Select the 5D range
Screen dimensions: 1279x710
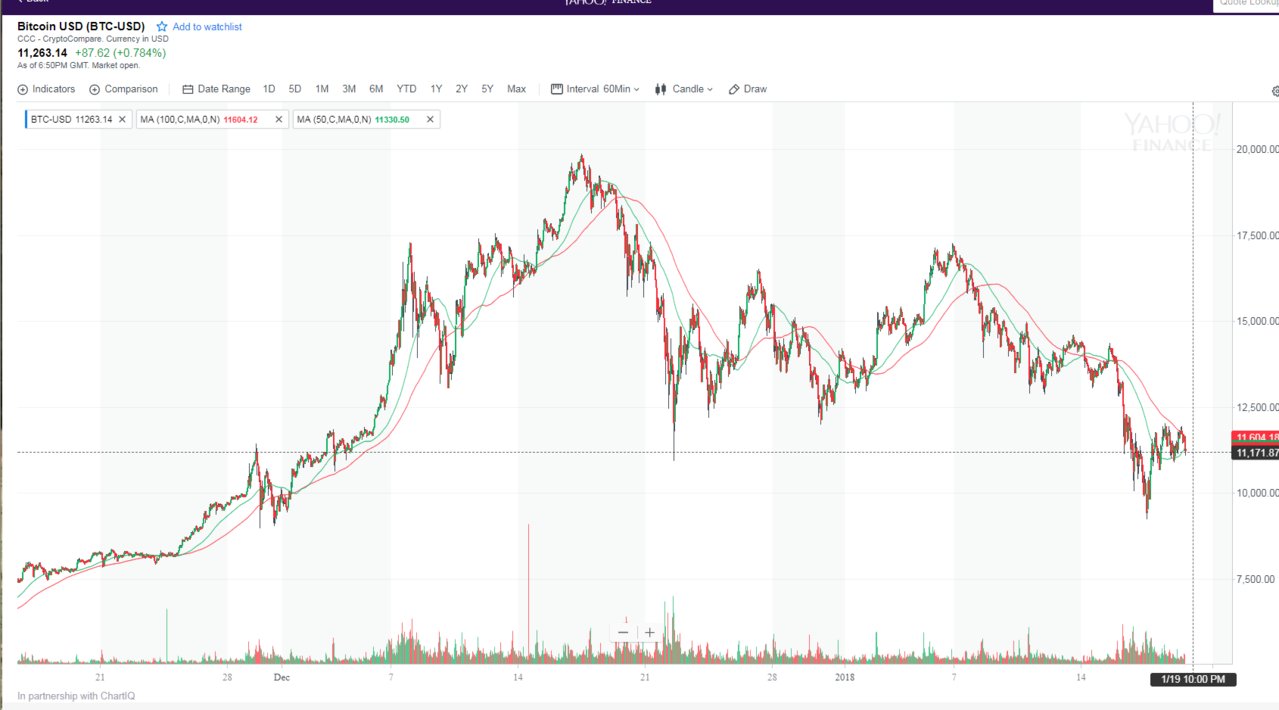(x=295, y=89)
